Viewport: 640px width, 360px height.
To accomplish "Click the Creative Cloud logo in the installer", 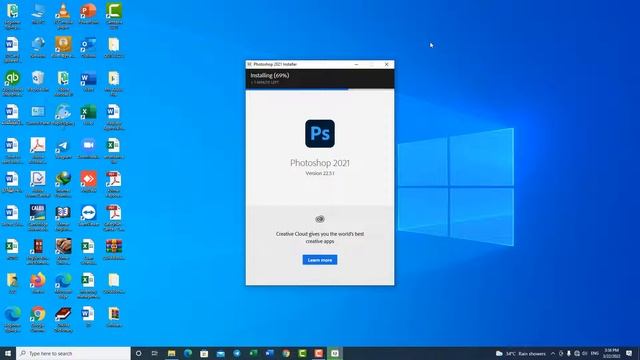I will pyautogui.click(x=320, y=219).
